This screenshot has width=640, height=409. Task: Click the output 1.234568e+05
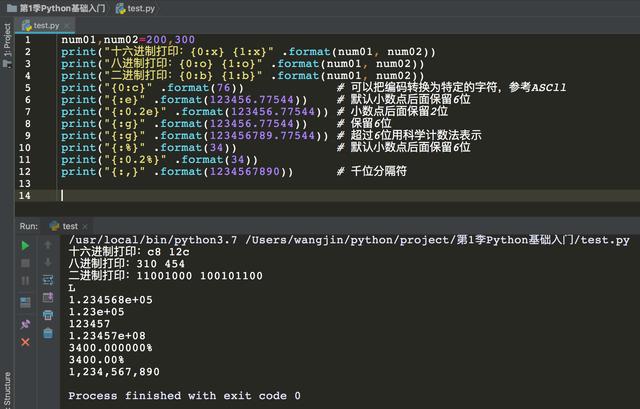[111, 300]
